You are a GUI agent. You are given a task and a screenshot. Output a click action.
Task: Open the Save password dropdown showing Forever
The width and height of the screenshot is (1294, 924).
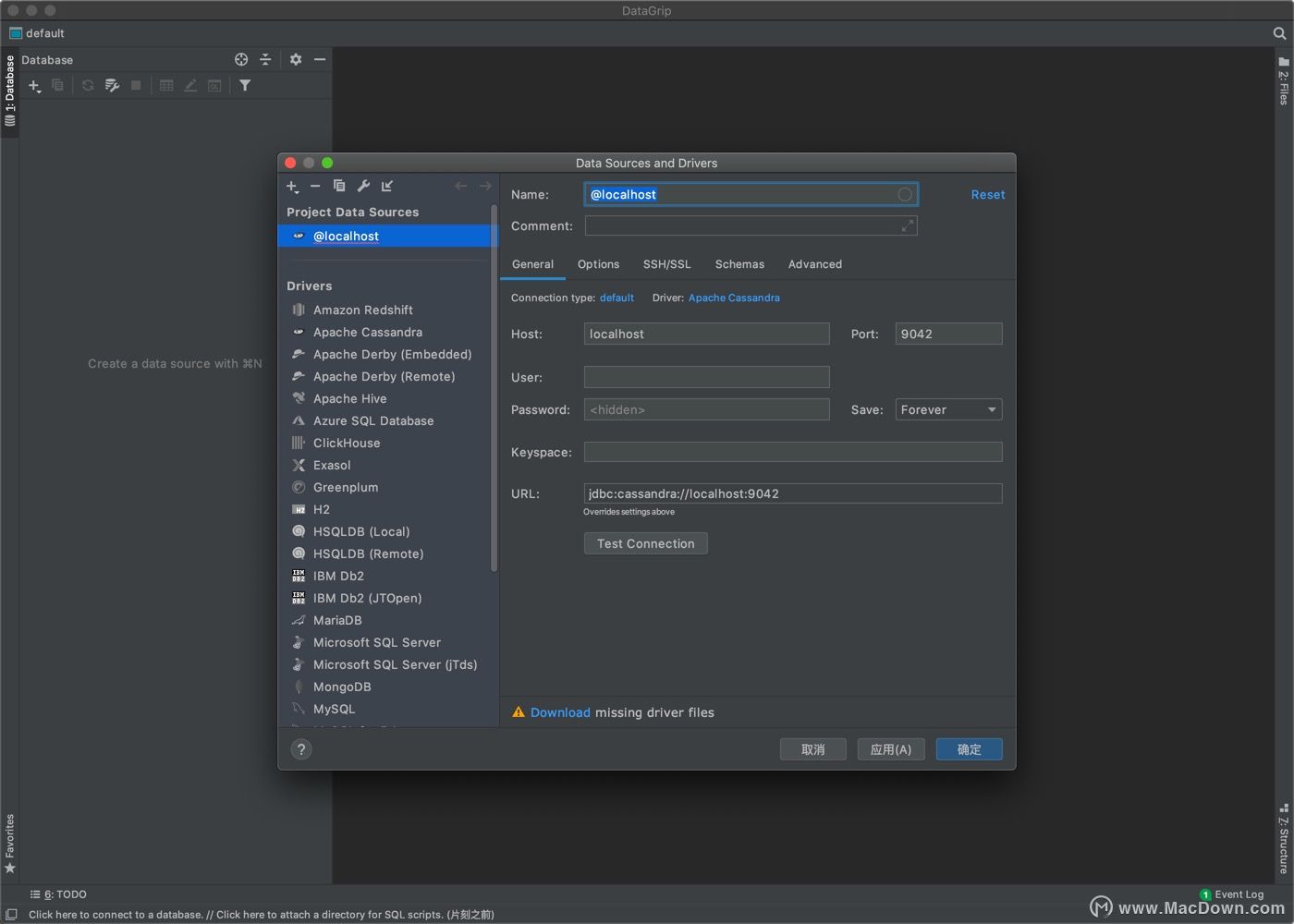tap(948, 409)
